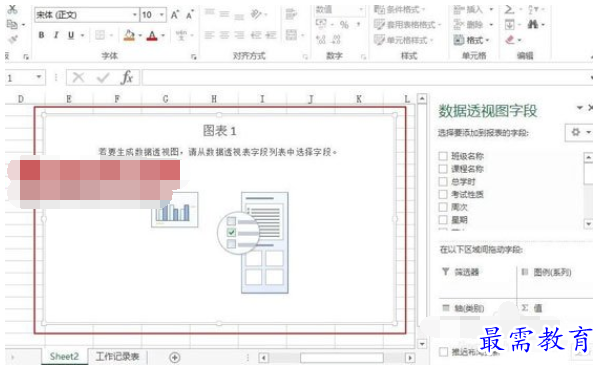Toggle Underline formatting
Image resolution: width=601 pixels, height=371 pixels.
[x=71, y=35]
